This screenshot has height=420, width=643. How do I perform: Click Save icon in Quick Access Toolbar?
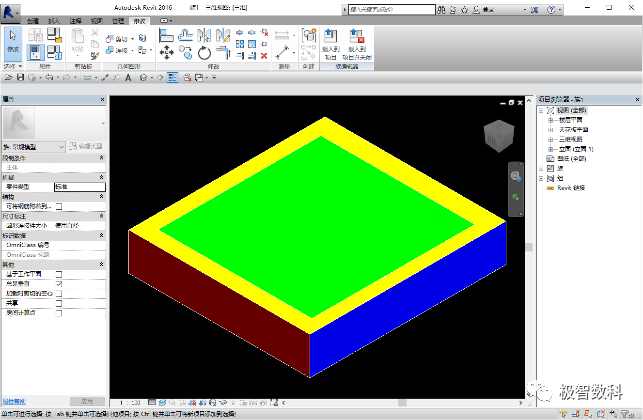tap(20, 77)
